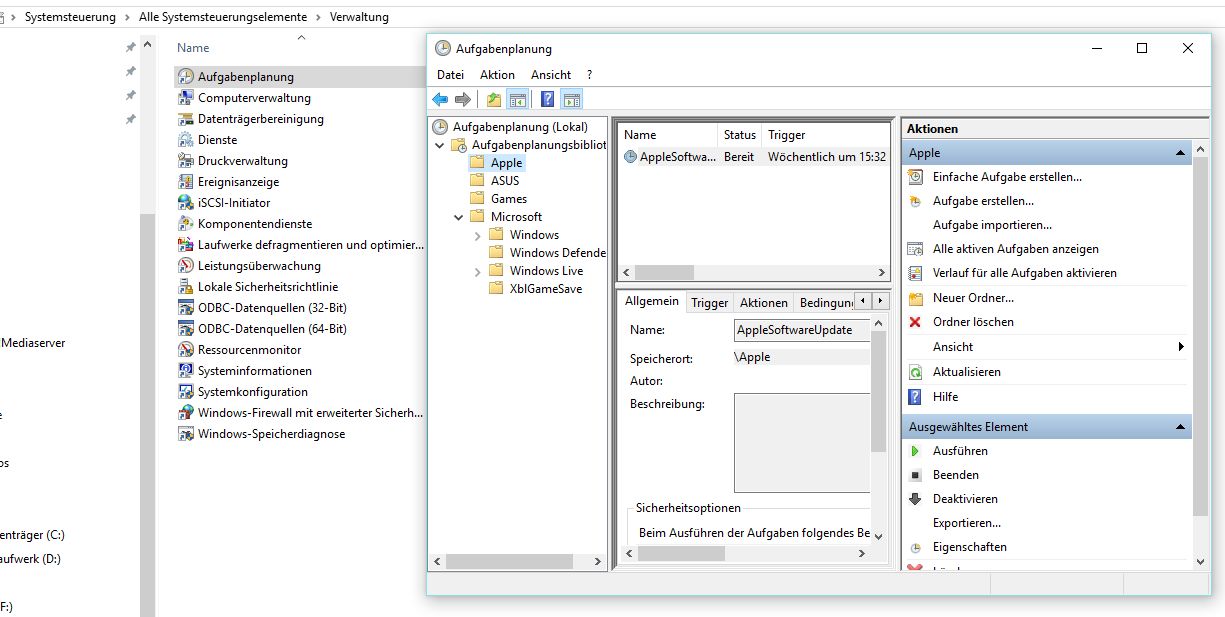
Task: Collapse the Microsoft tree node
Action: click(459, 217)
